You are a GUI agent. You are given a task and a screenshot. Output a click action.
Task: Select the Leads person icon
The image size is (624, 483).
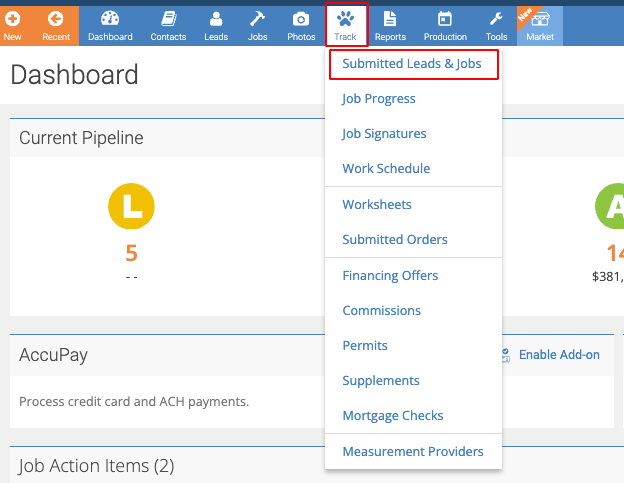click(216, 18)
